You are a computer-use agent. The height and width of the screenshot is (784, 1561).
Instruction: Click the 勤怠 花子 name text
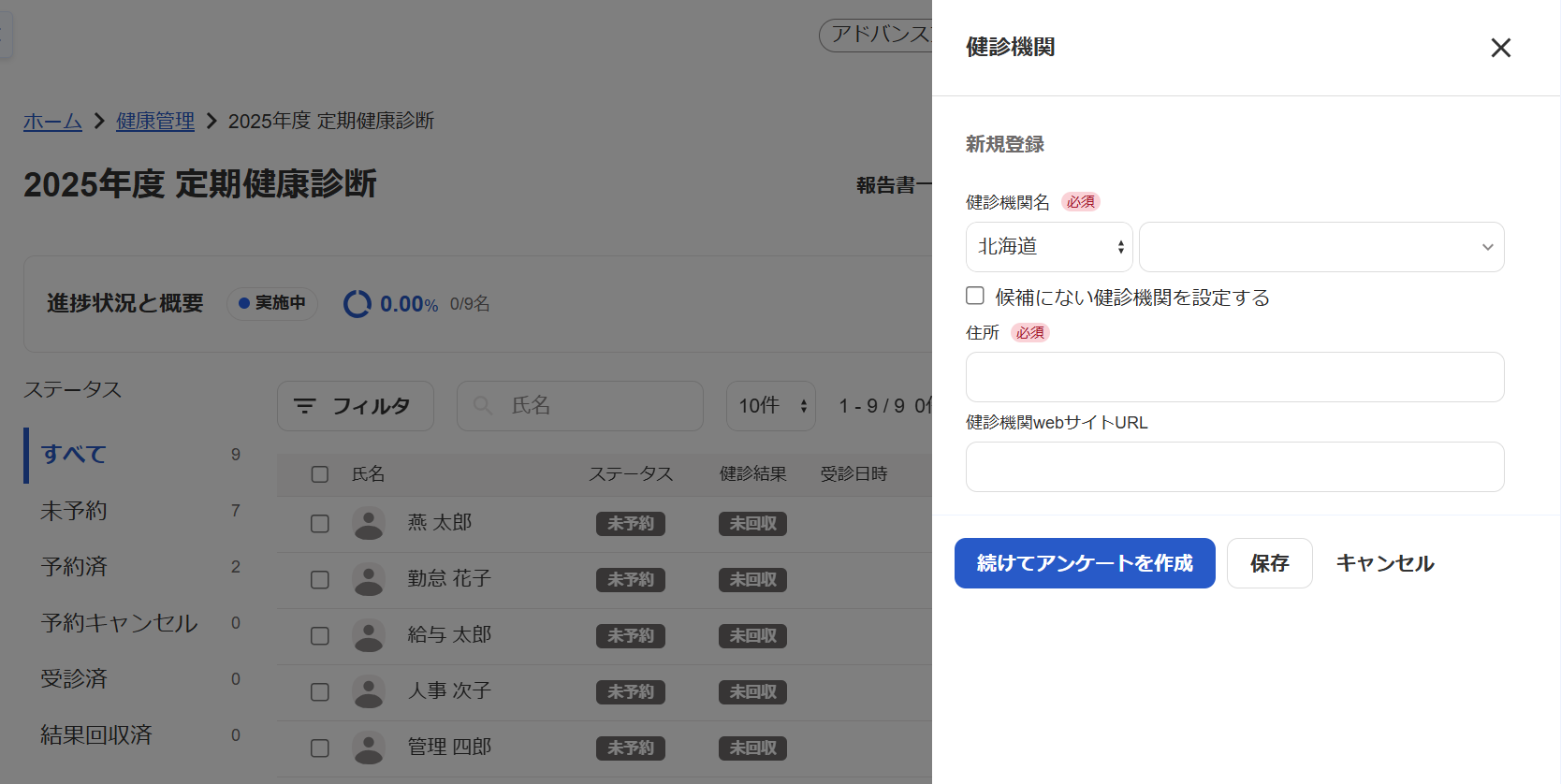(449, 578)
